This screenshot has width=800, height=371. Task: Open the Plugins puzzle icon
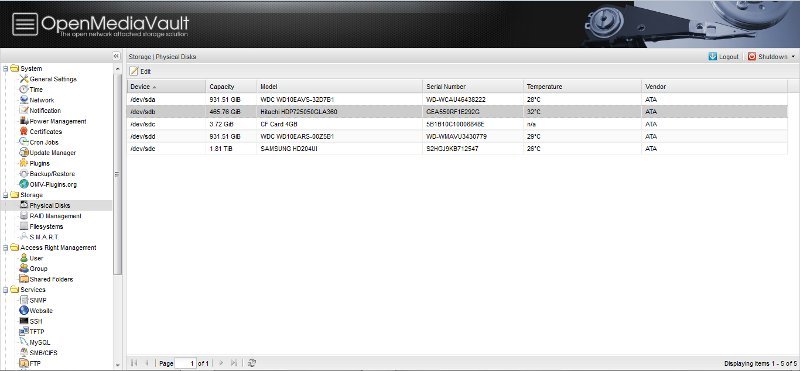[x=23, y=163]
